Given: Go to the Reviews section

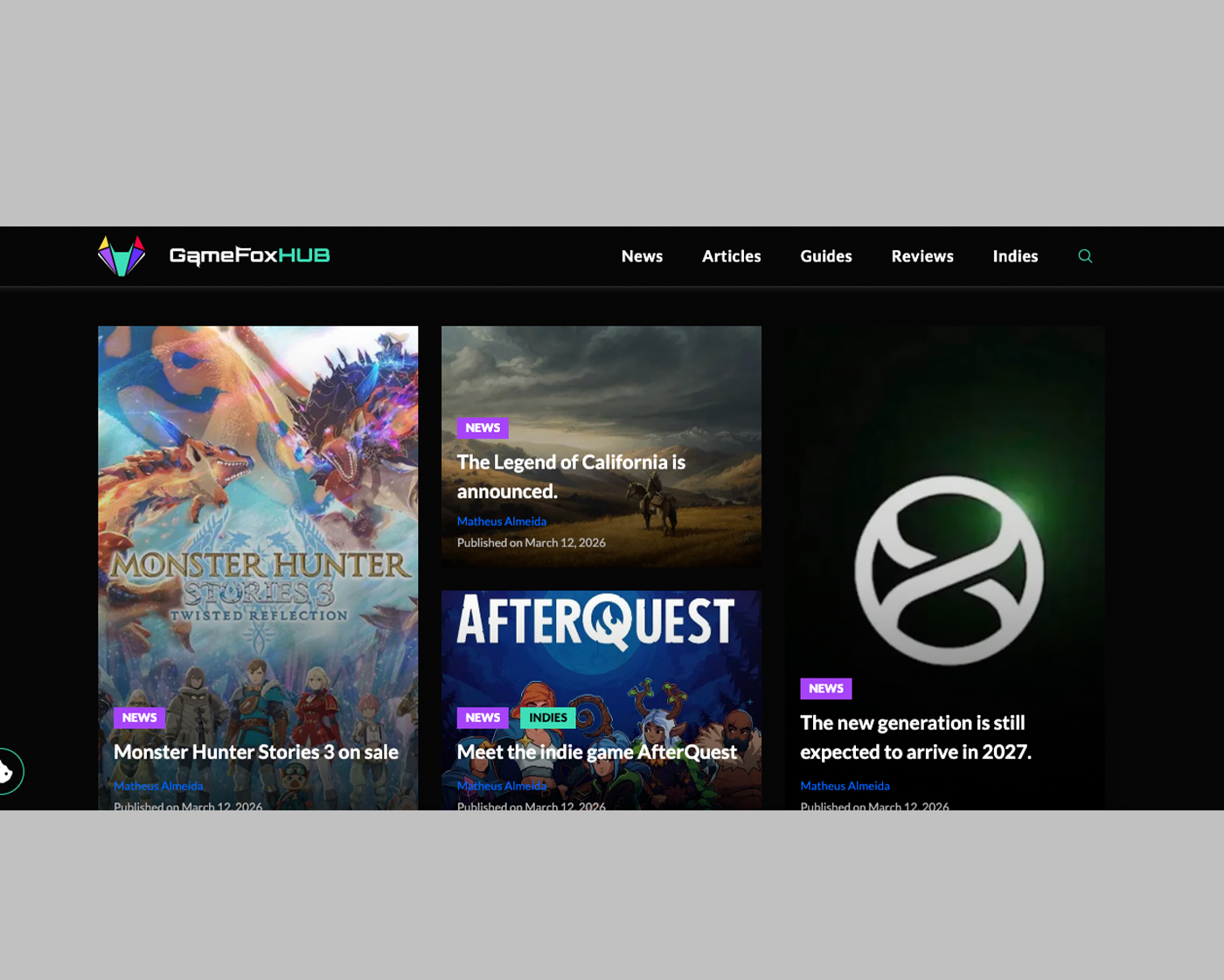Looking at the screenshot, I should 922,256.
